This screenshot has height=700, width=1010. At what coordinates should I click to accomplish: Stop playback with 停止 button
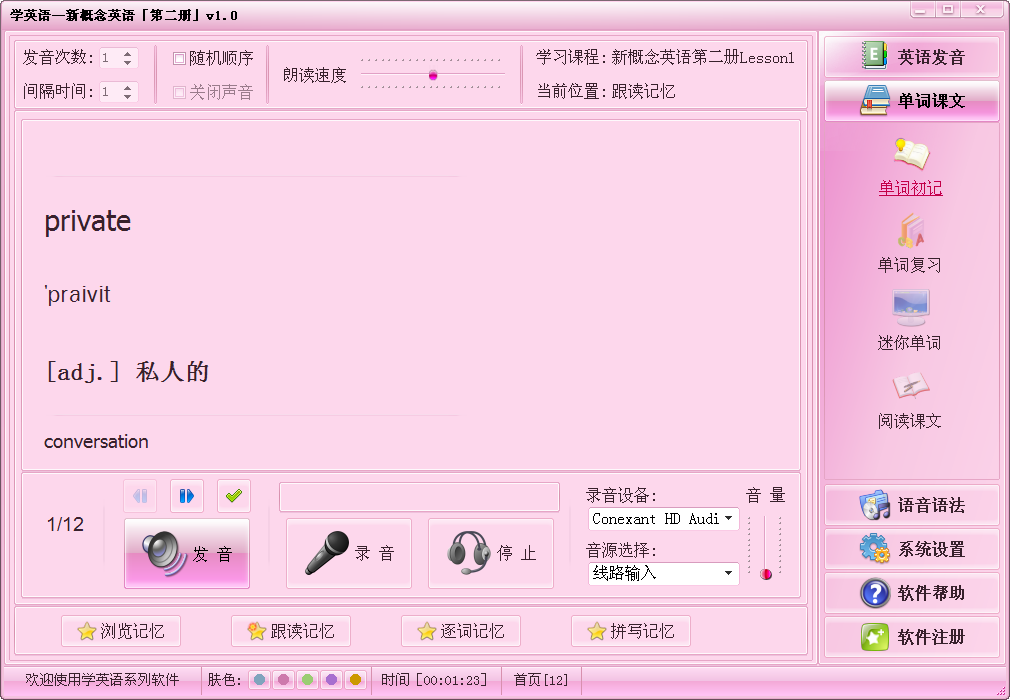tap(491, 554)
